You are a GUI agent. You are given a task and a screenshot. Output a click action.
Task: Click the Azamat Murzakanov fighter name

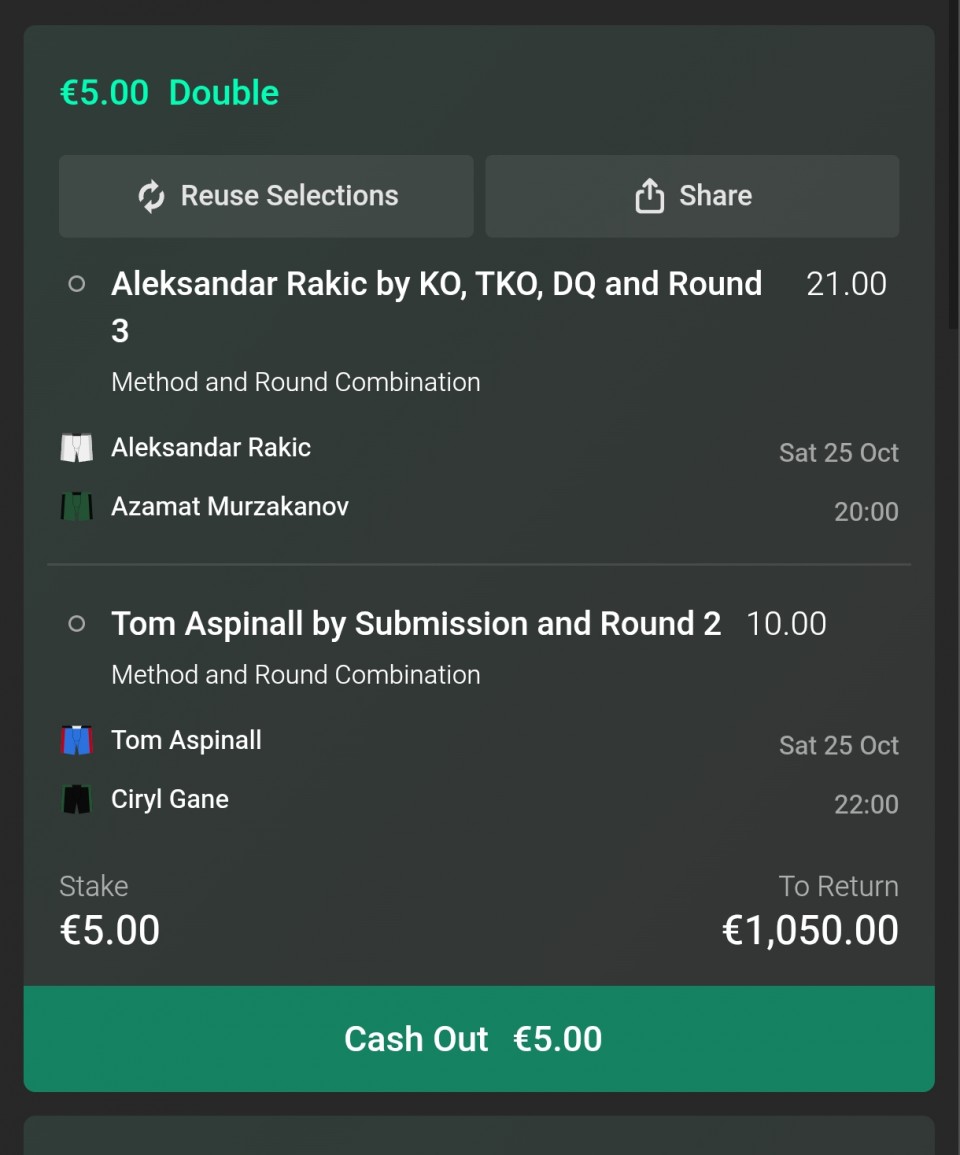(x=230, y=506)
